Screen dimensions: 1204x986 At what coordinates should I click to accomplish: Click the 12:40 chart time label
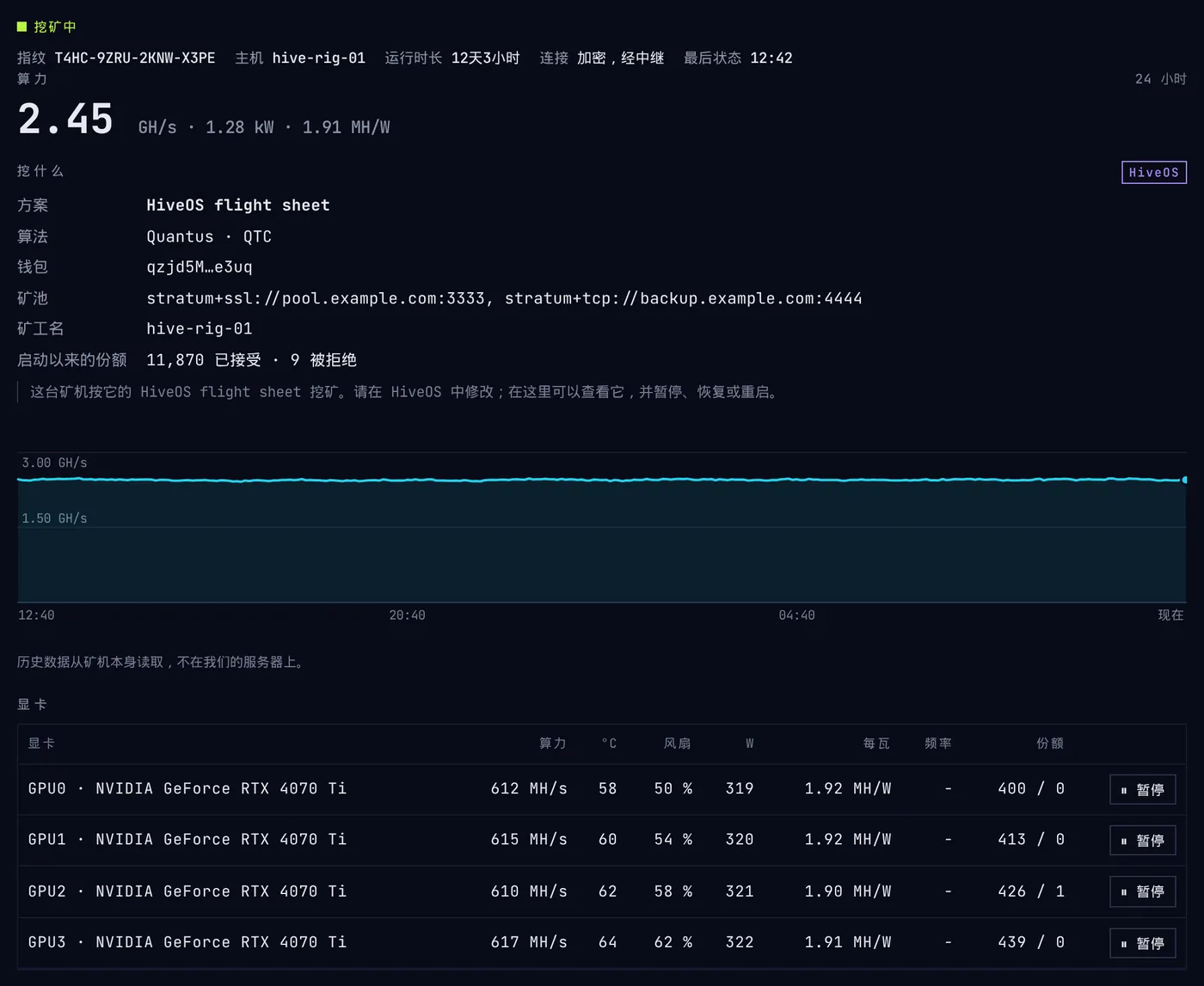pyautogui.click(x=36, y=615)
